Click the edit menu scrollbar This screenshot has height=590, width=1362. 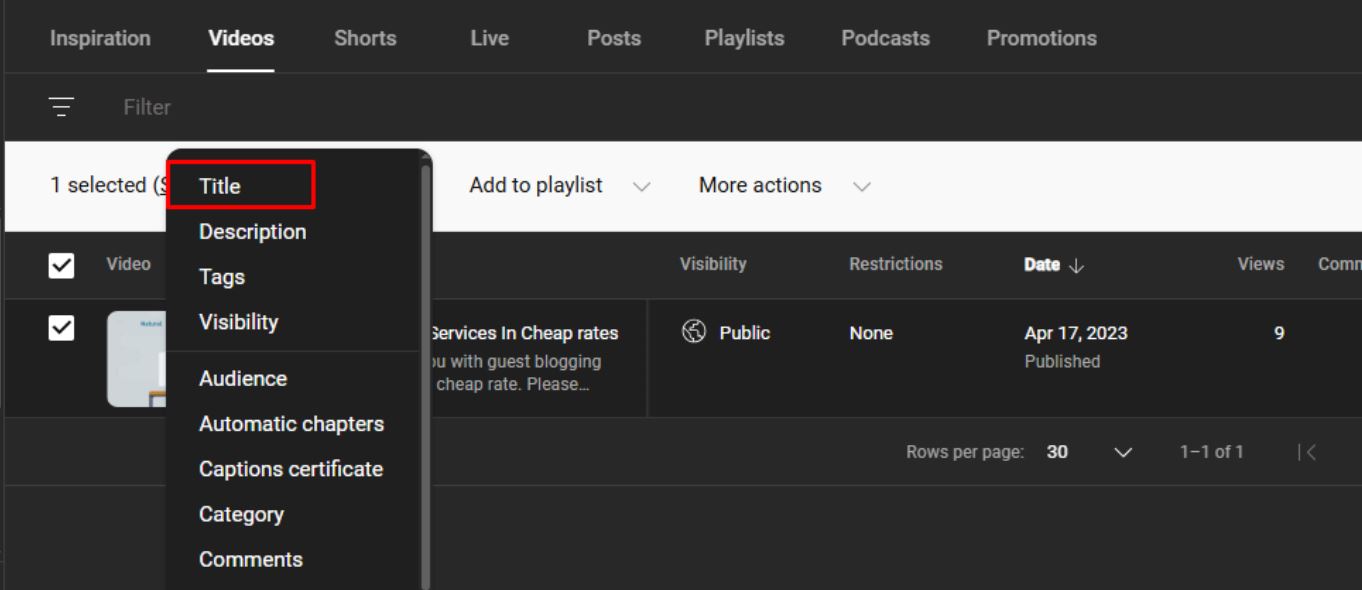pos(426,375)
